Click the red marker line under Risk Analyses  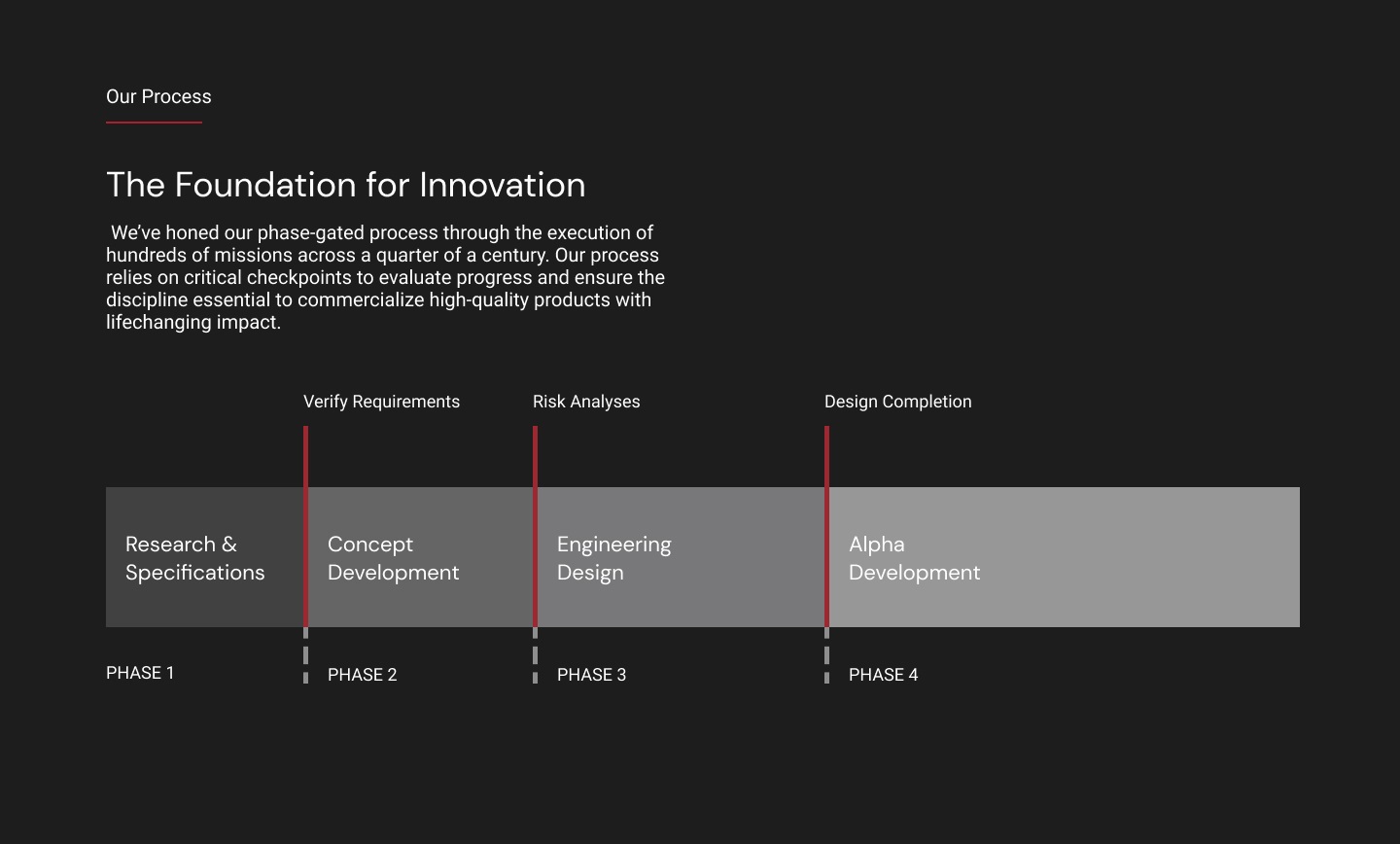535,526
